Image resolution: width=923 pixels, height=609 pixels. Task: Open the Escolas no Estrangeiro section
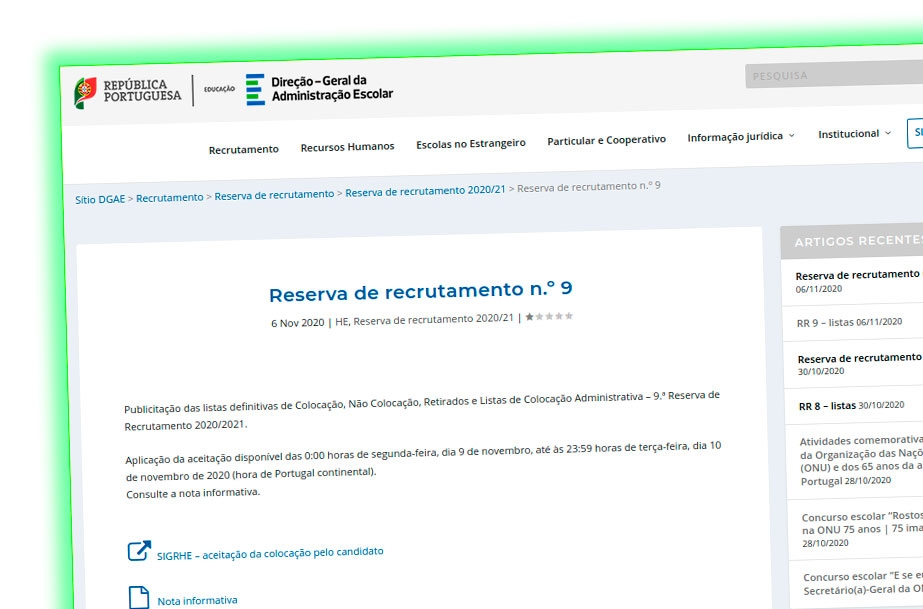click(470, 143)
